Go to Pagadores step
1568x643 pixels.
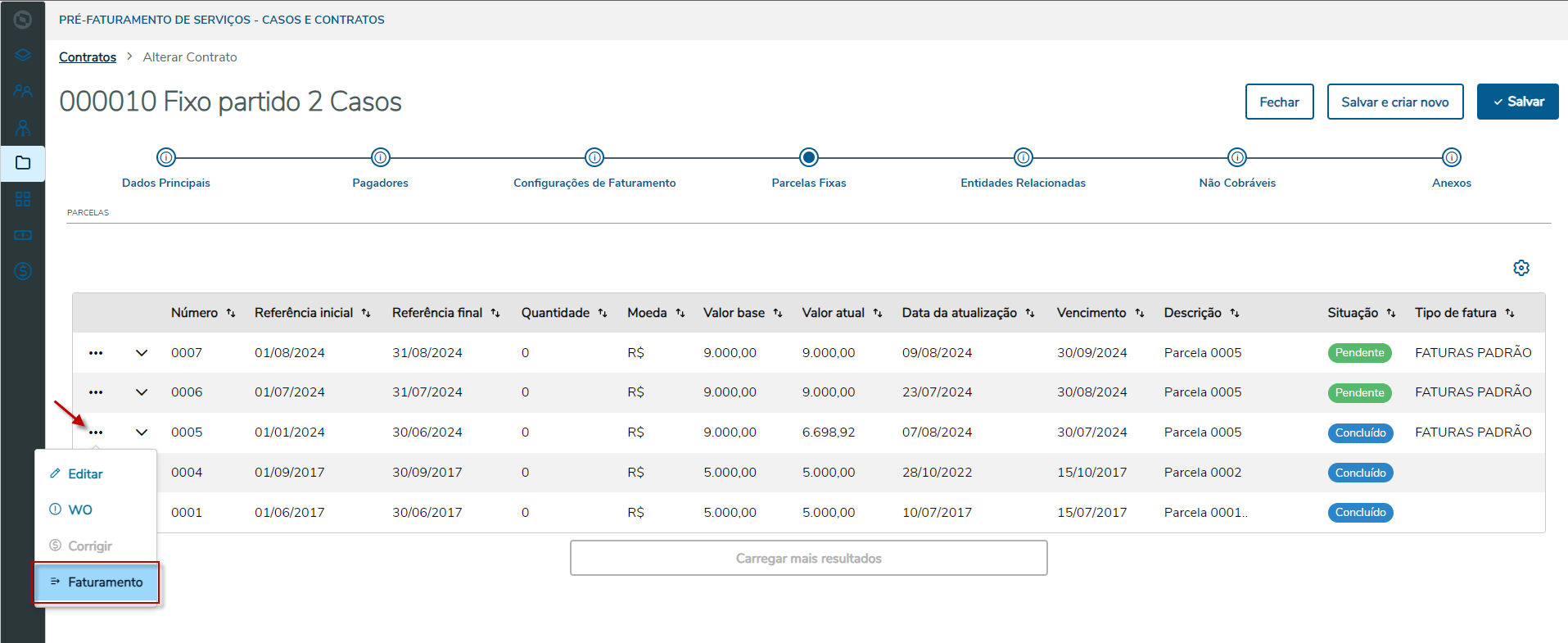(381, 157)
